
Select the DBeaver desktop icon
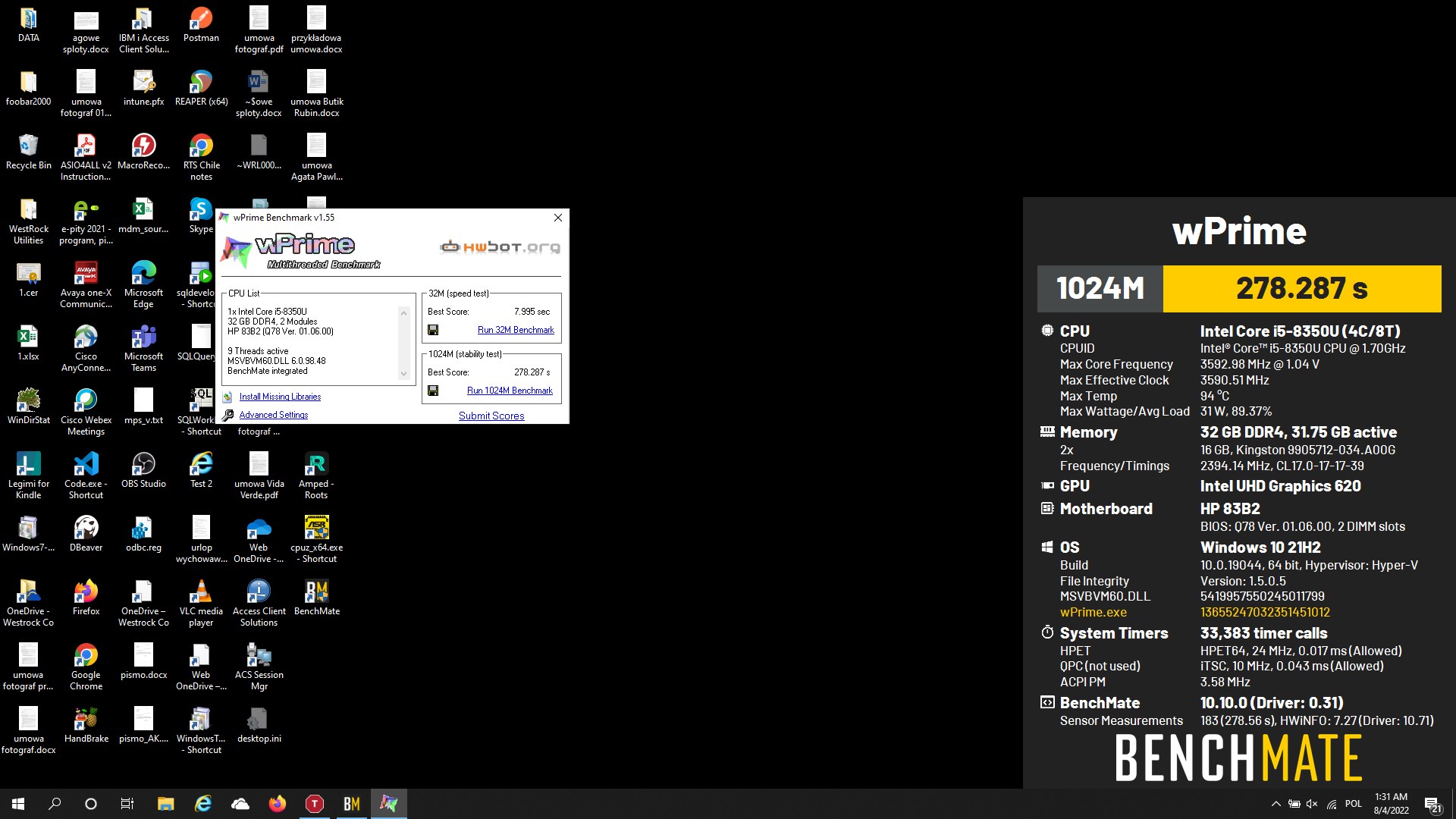[x=86, y=535]
